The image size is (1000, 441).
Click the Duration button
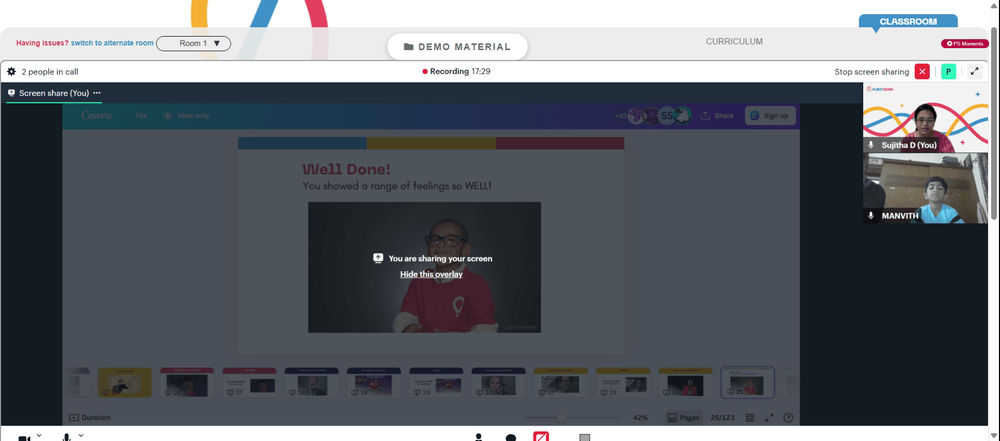(90, 417)
